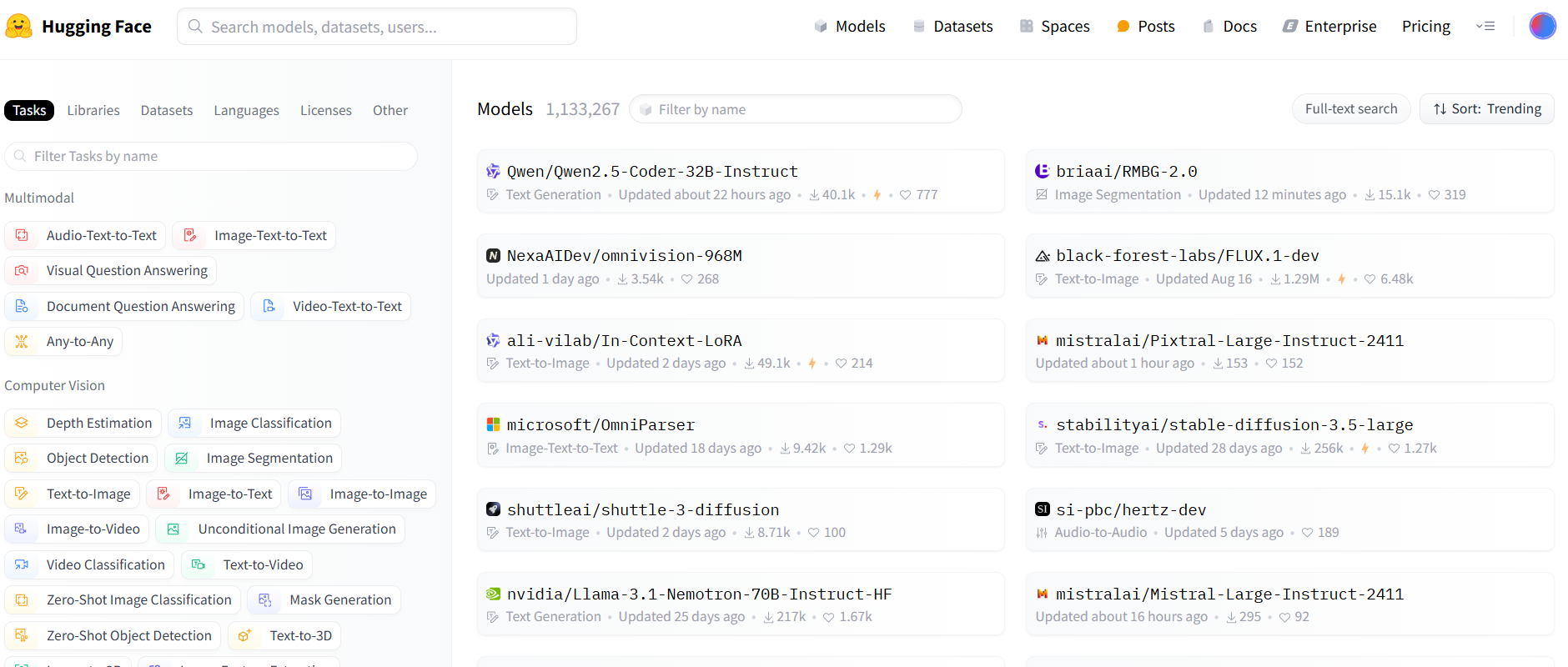Go to Models in top navigation
This screenshot has width=1568, height=667.
click(x=850, y=27)
